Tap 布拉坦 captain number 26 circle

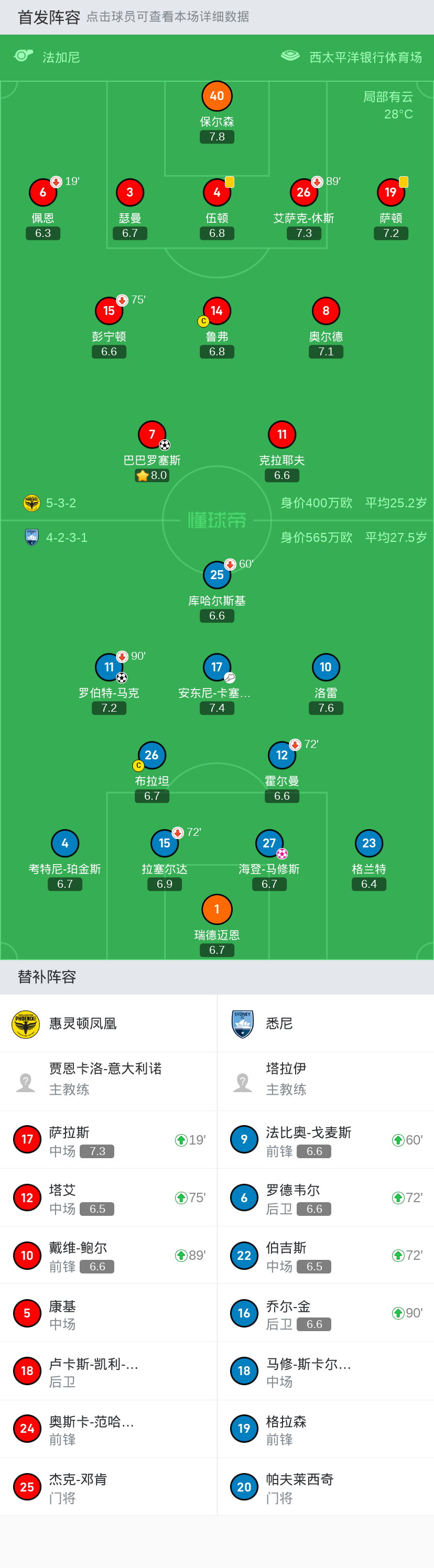click(x=151, y=755)
